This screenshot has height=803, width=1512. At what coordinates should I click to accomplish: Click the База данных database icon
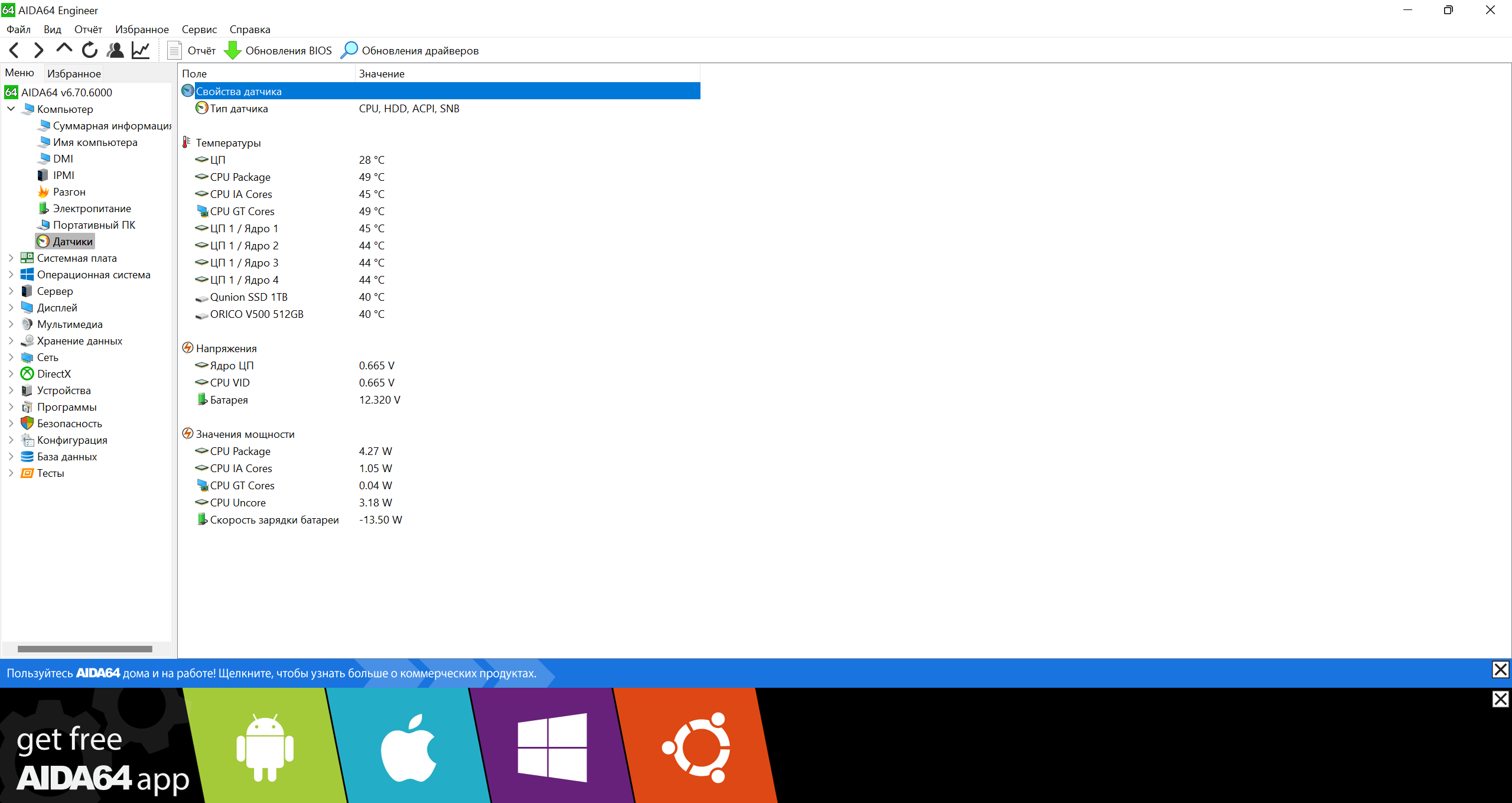tap(27, 456)
